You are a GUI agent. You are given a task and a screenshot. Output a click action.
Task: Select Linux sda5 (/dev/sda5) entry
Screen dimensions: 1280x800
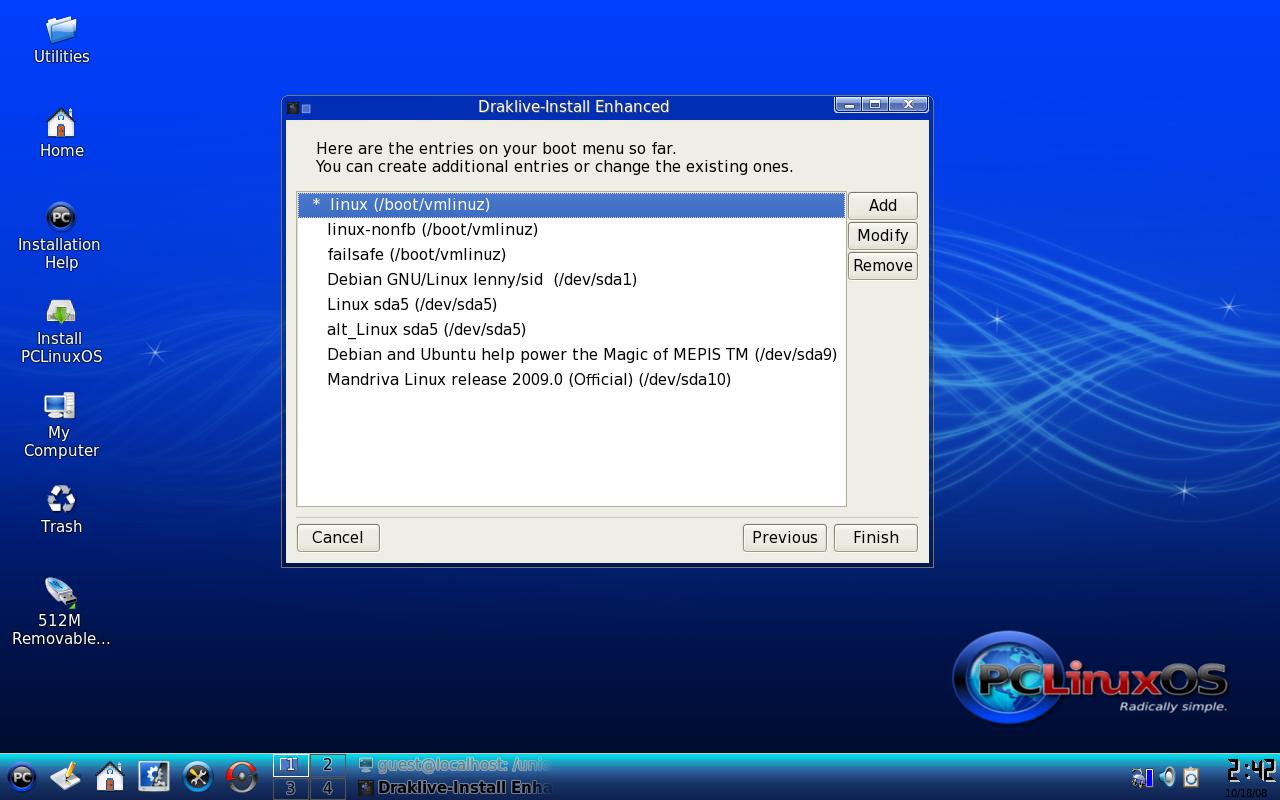(571, 305)
